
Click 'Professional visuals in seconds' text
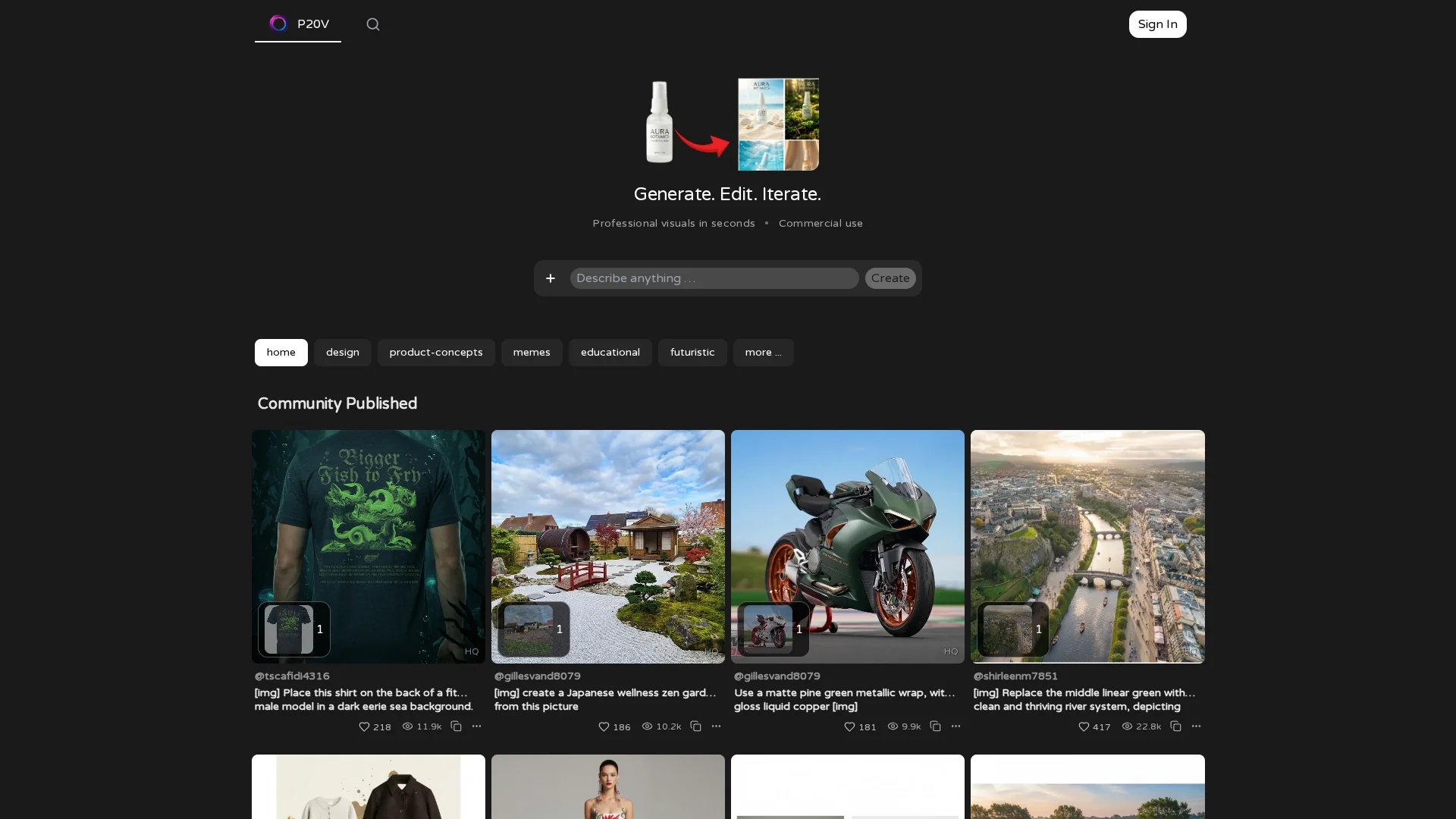673,224
